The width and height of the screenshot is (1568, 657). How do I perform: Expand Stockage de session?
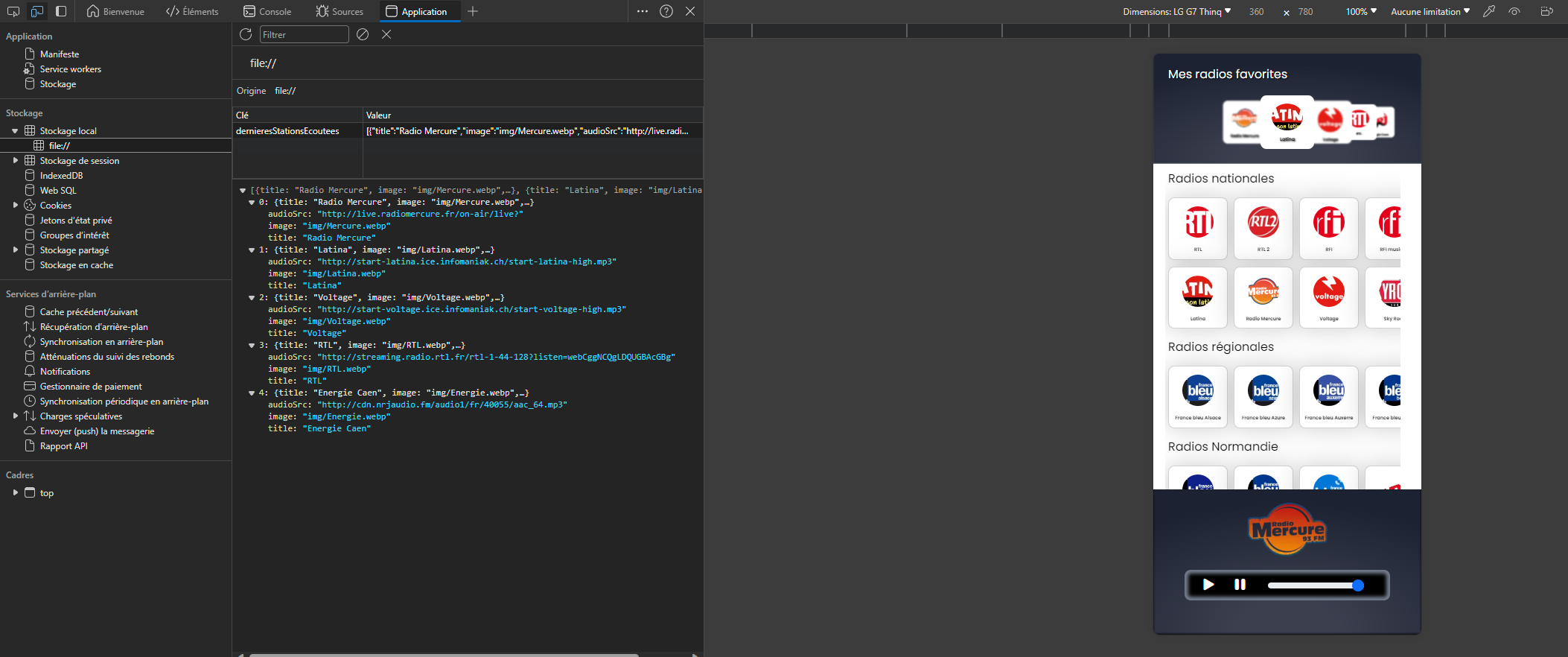(15, 160)
